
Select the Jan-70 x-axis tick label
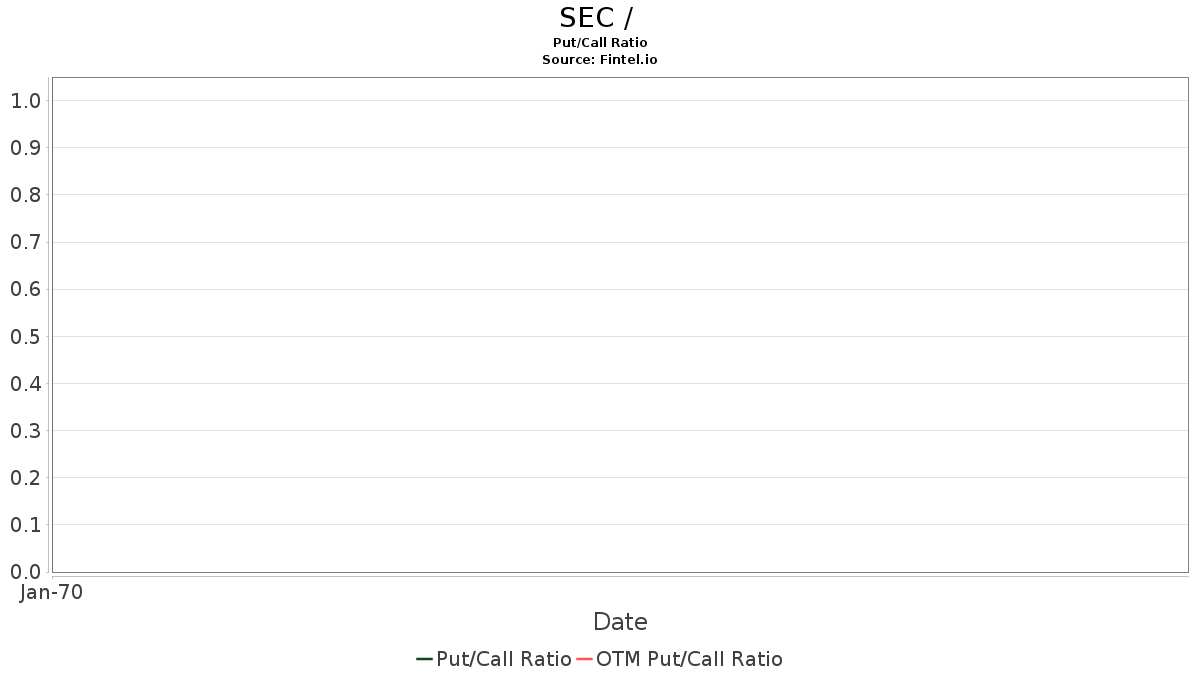(51, 592)
